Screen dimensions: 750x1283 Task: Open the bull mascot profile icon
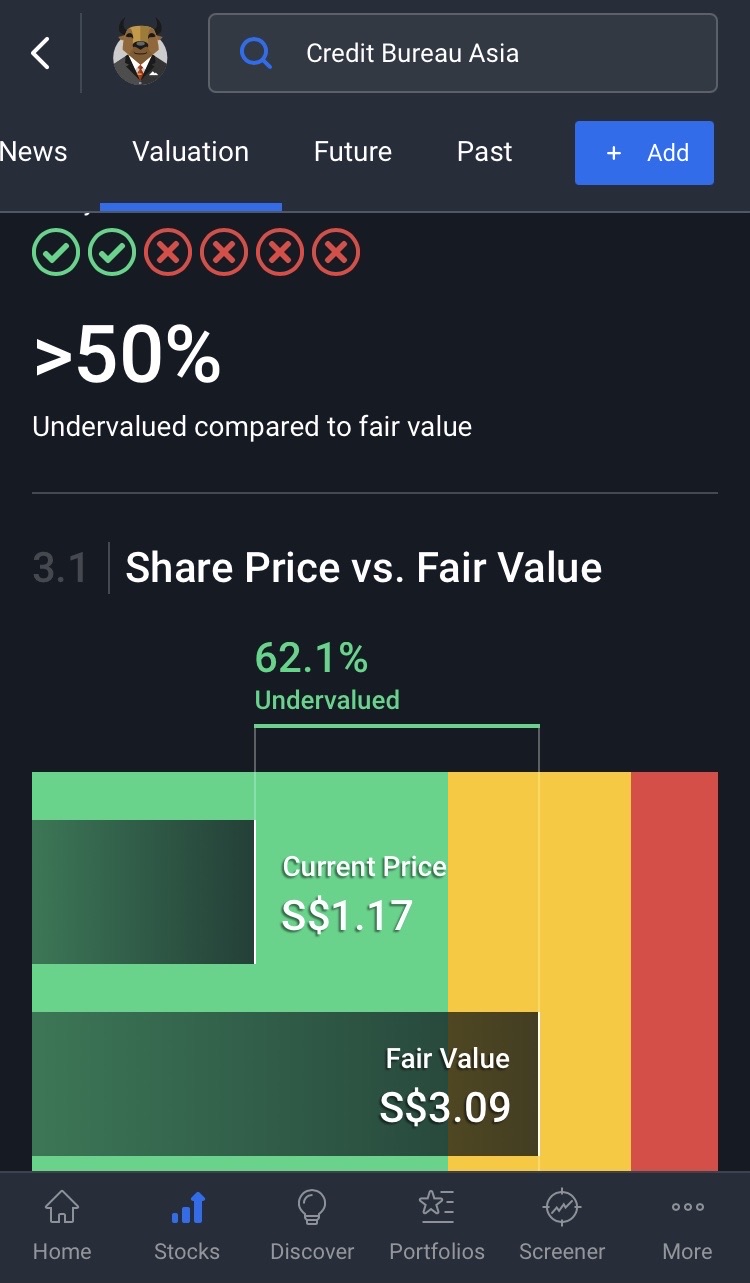tap(140, 53)
